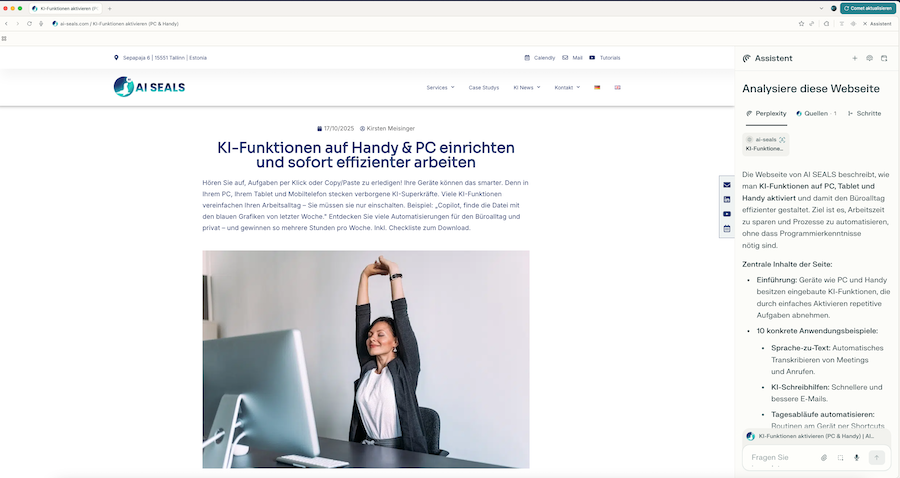Click the screen selection capture icon

(x=840, y=457)
